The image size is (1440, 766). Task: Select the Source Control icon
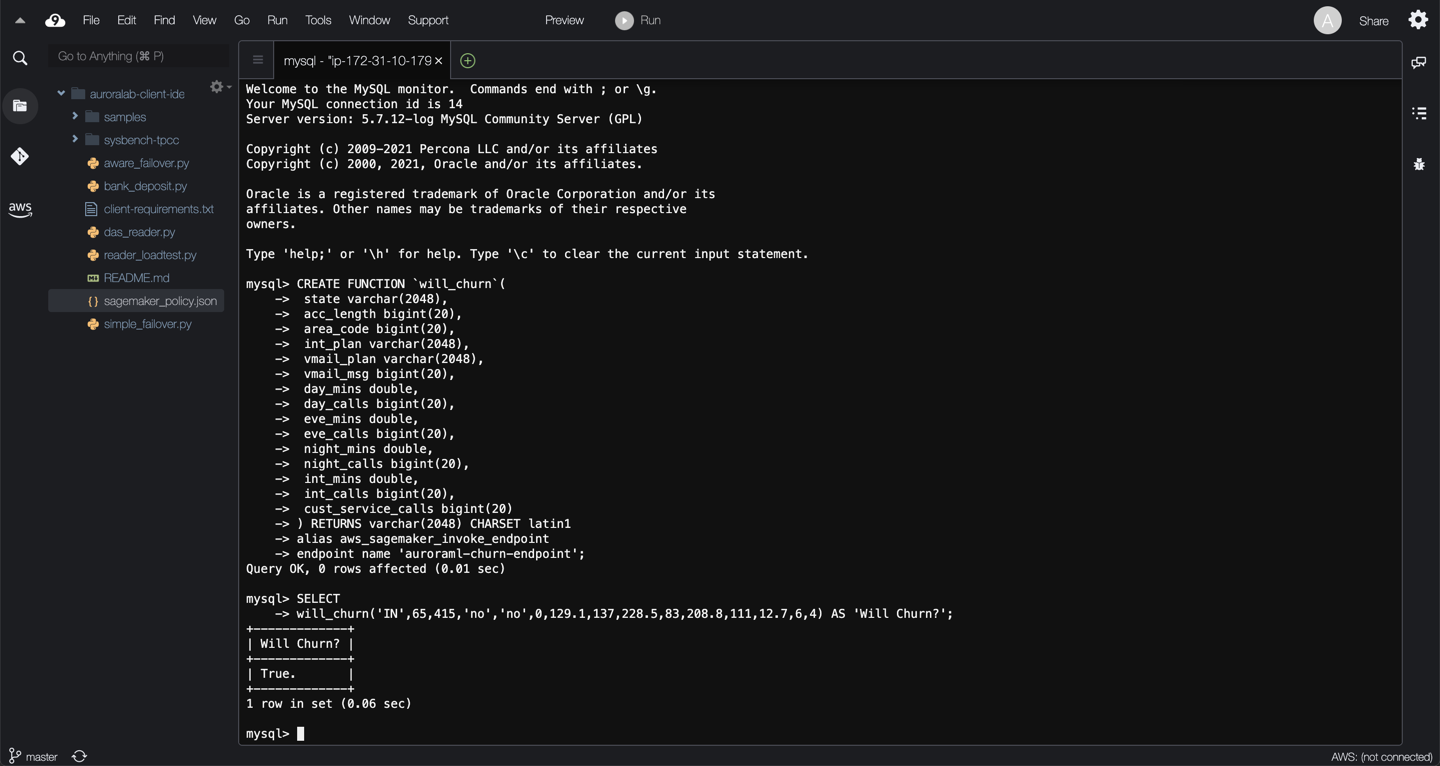coord(20,156)
